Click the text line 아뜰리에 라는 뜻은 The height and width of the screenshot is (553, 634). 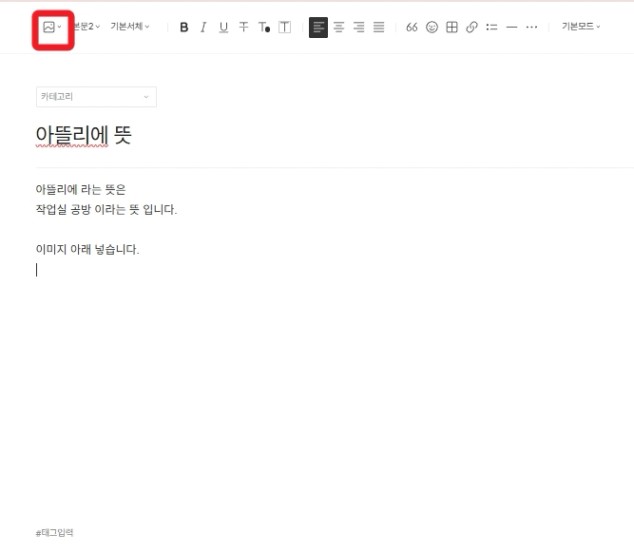coord(80,189)
